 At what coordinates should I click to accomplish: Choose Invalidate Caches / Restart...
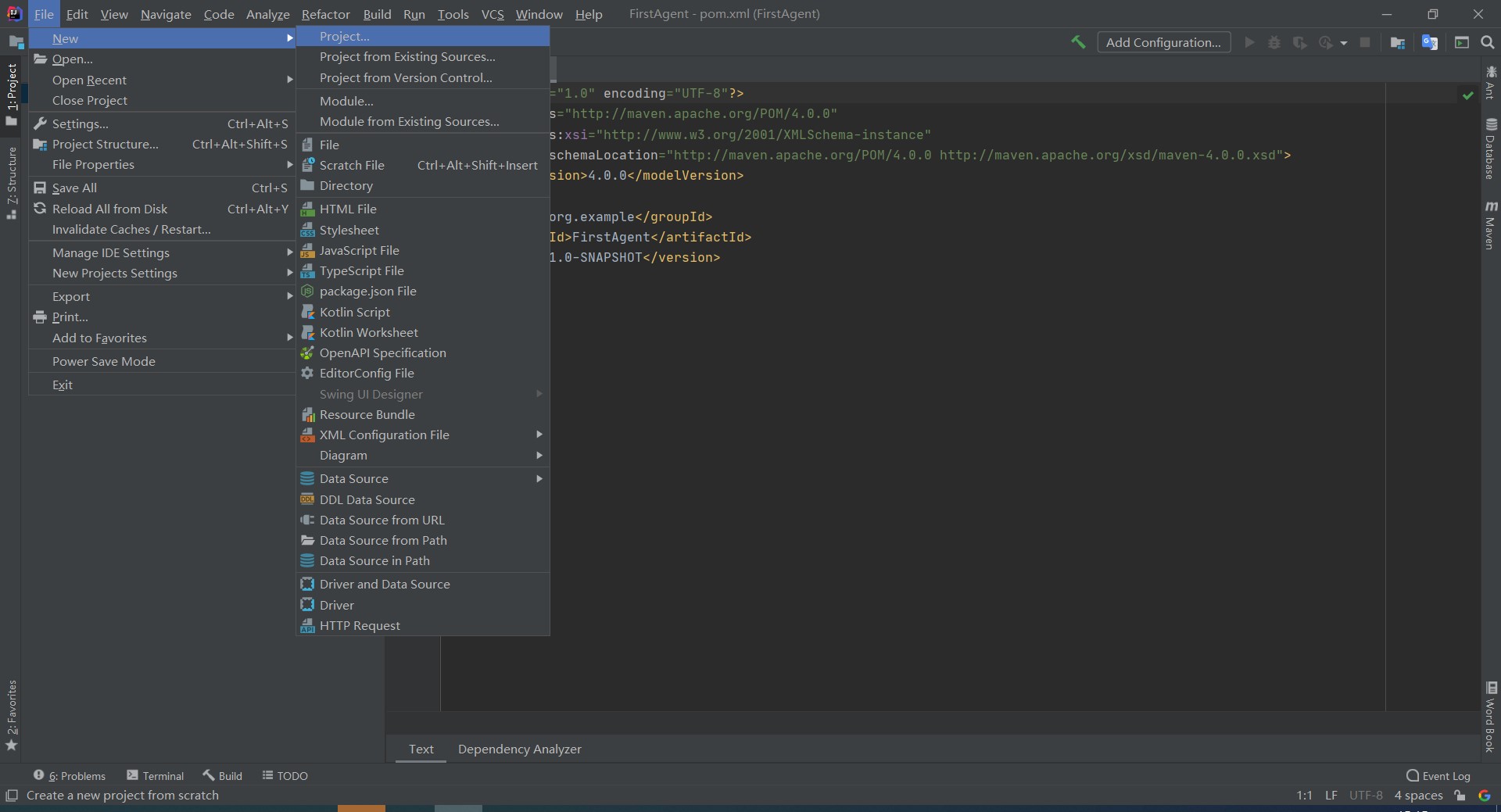pyautogui.click(x=162, y=229)
